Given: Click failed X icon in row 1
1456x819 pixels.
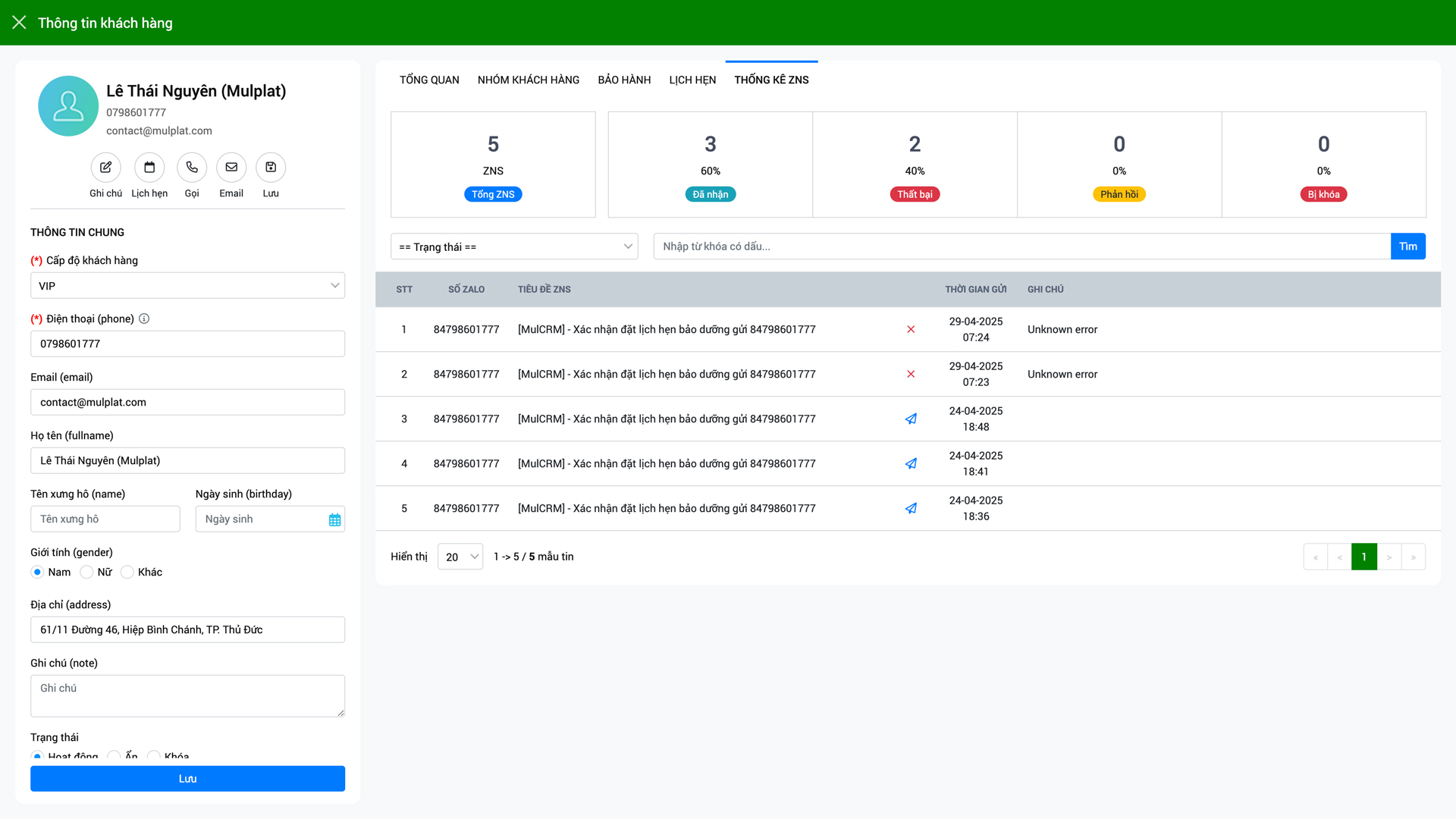Looking at the screenshot, I should point(911,330).
